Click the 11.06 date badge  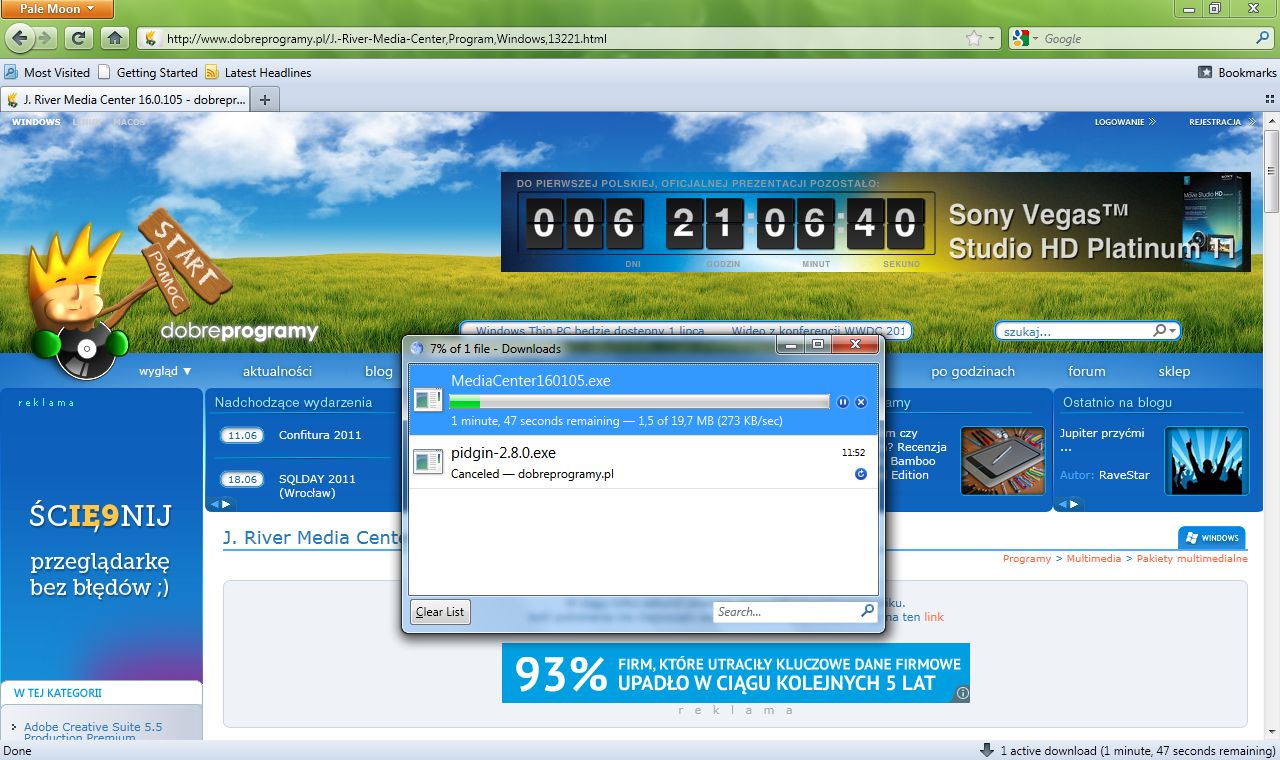242,436
